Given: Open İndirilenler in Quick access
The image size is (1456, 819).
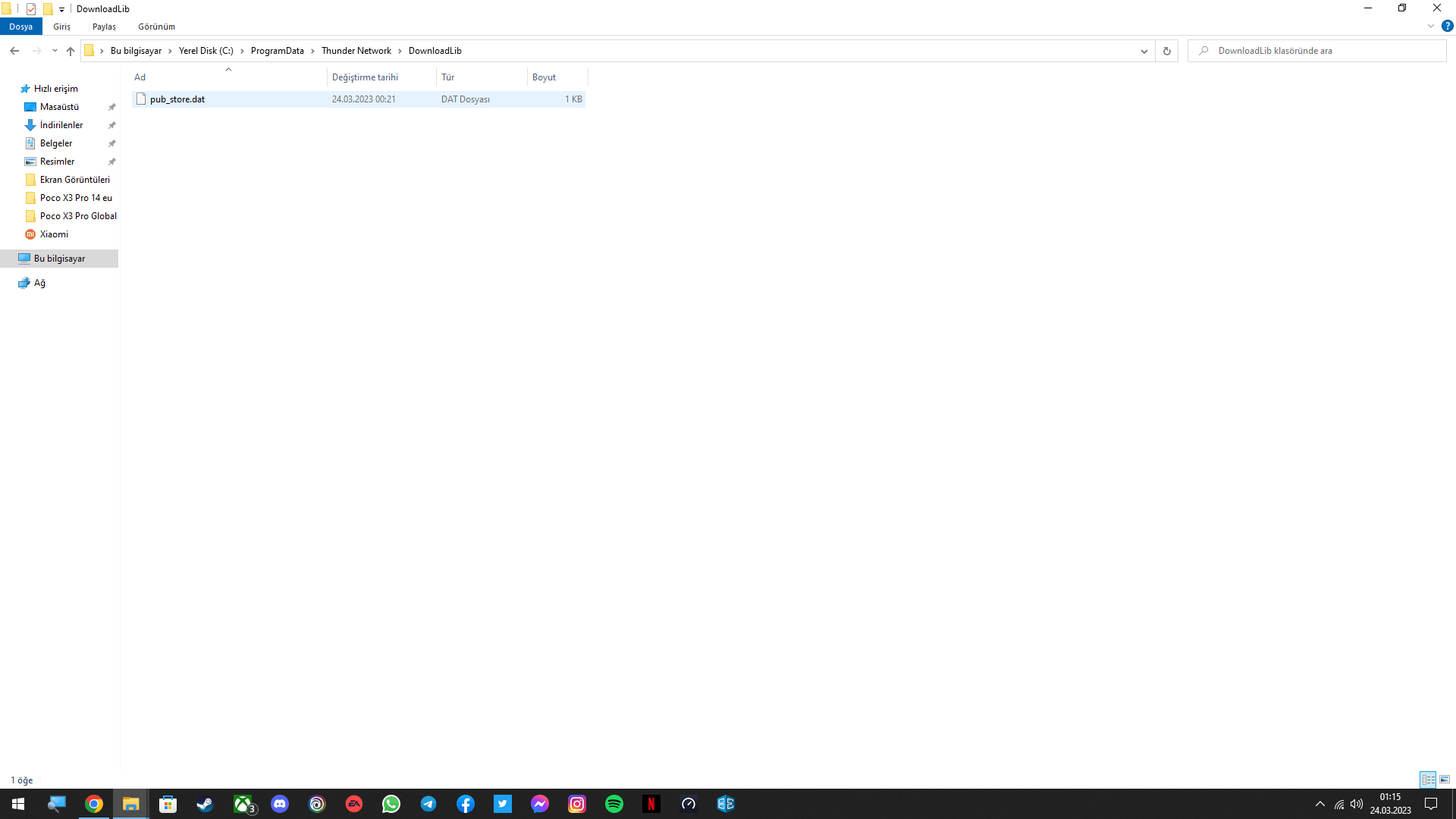Looking at the screenshot, I should point(61,125).
